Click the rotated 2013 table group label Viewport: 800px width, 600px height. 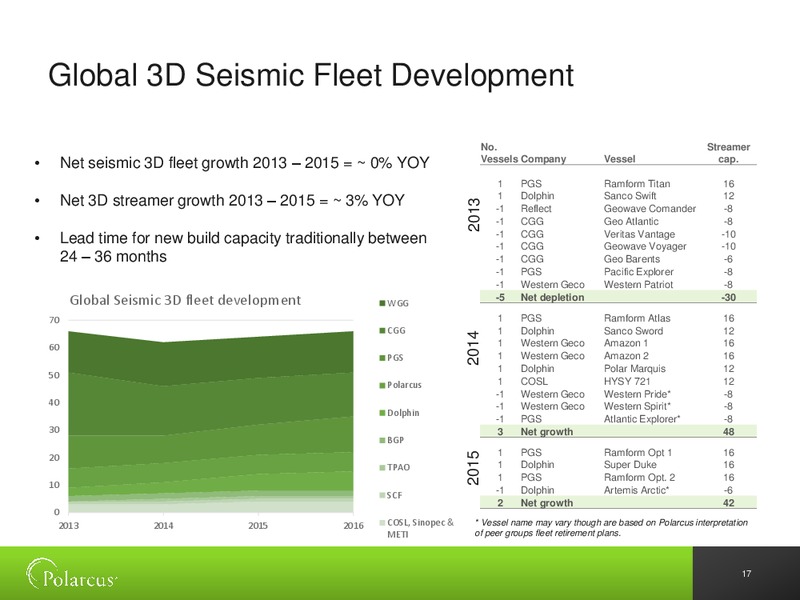pos(474,215)
